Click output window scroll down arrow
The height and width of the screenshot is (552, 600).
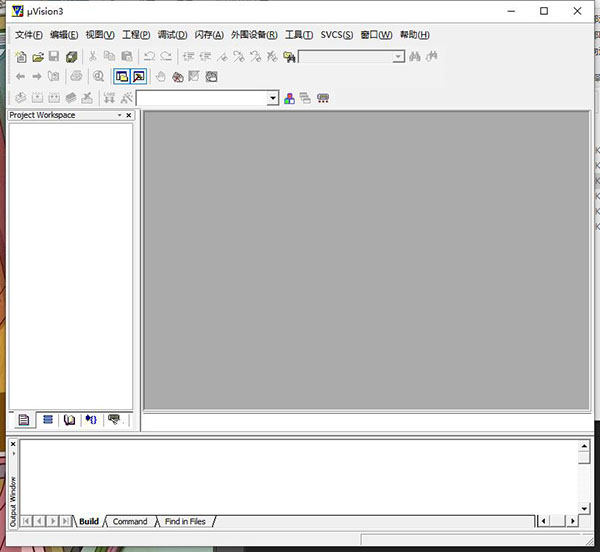click(x=584, y=508)
